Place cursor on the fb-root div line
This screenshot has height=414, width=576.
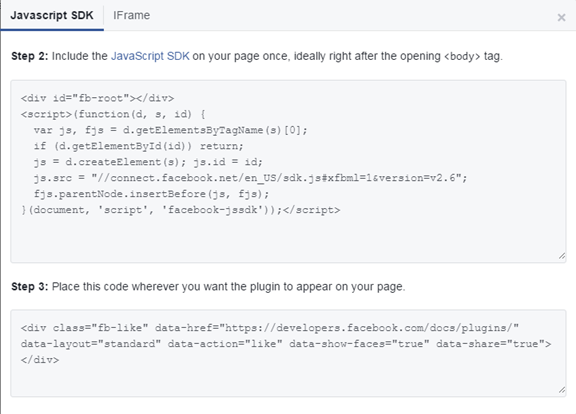(97, 98)
